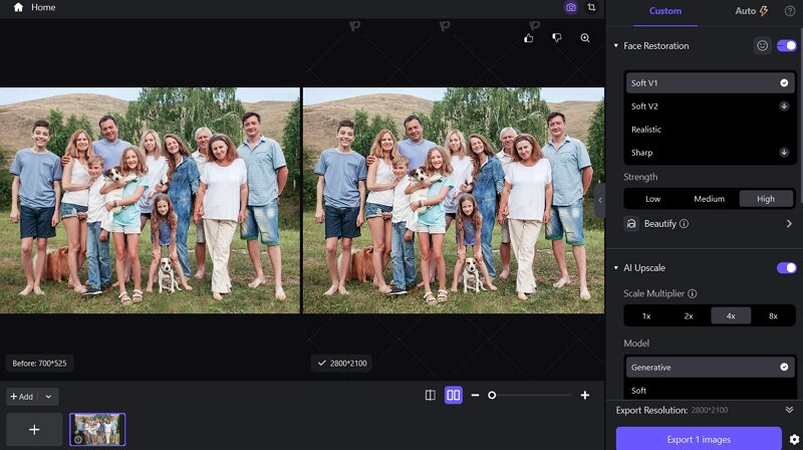This screenshot has width=803, height=450.
Task: Click the zoom slider handle
Action: click(492, 395)
